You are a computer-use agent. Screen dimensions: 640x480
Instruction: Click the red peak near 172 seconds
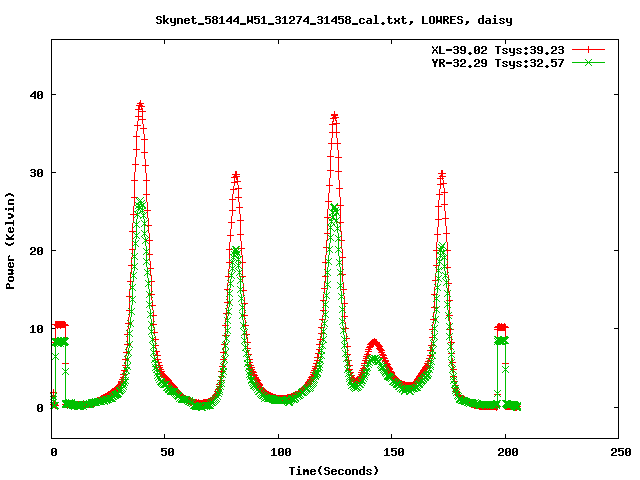tap(442, 176)
